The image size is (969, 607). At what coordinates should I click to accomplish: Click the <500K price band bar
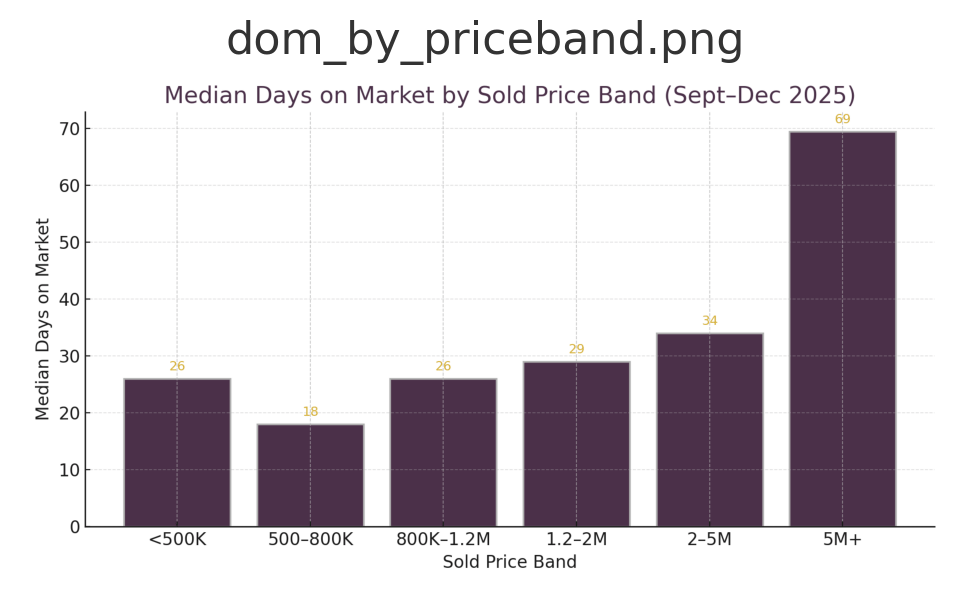pyautogui.click(x=177, y=452)
